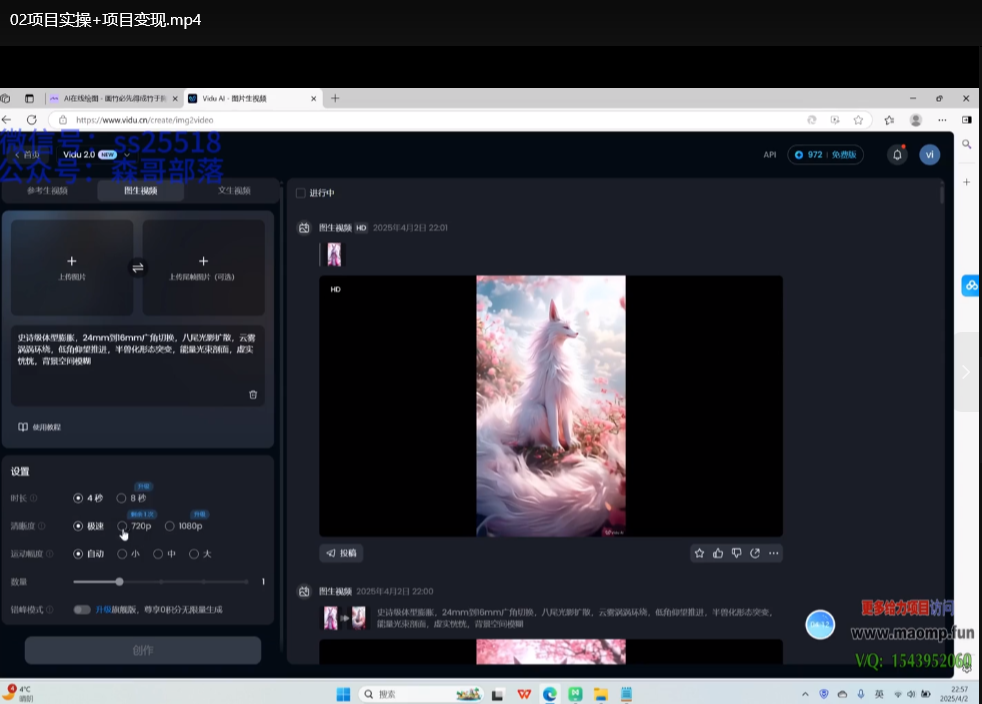Share the generated fox video
The image size is (982, 704).
[x=755, y=553]
